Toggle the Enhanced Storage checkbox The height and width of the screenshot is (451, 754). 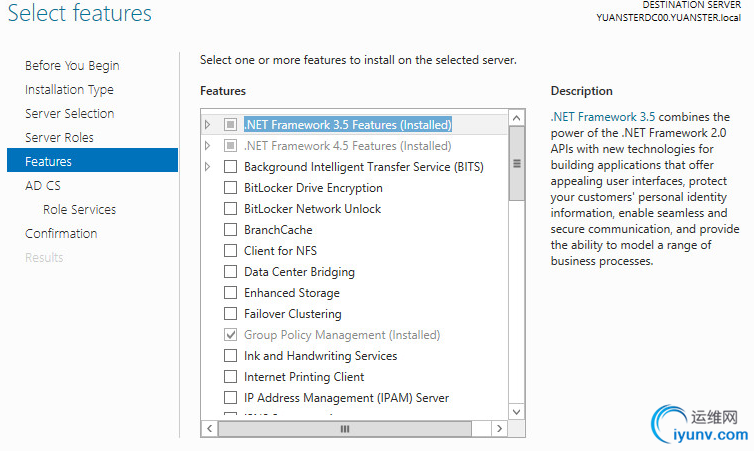[231, 293]
